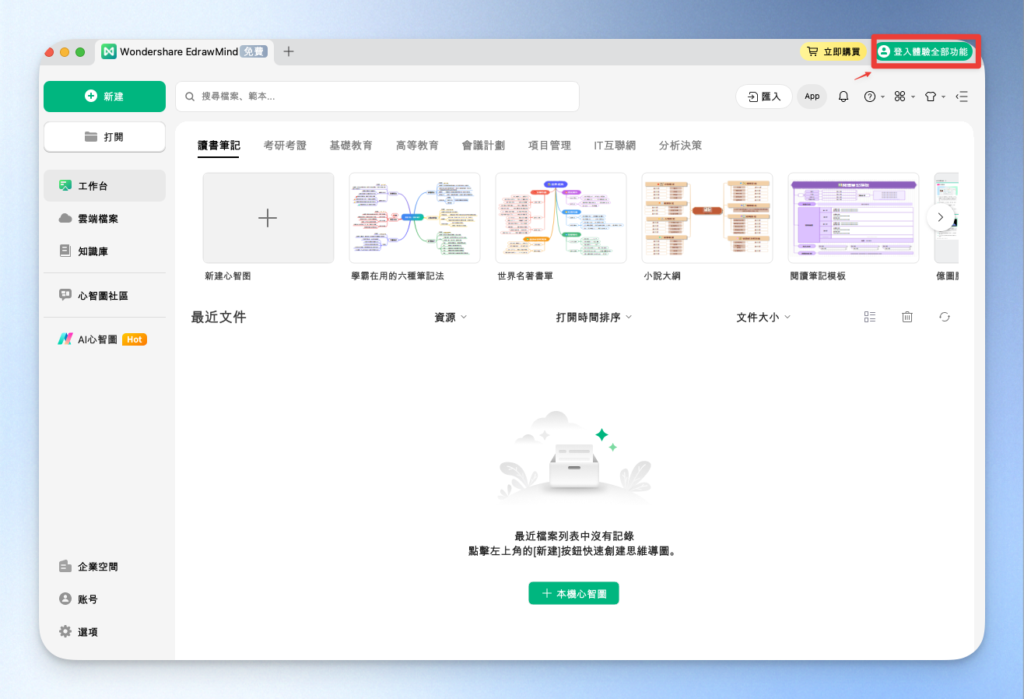Open the help question mark menu

coord(873,97)
